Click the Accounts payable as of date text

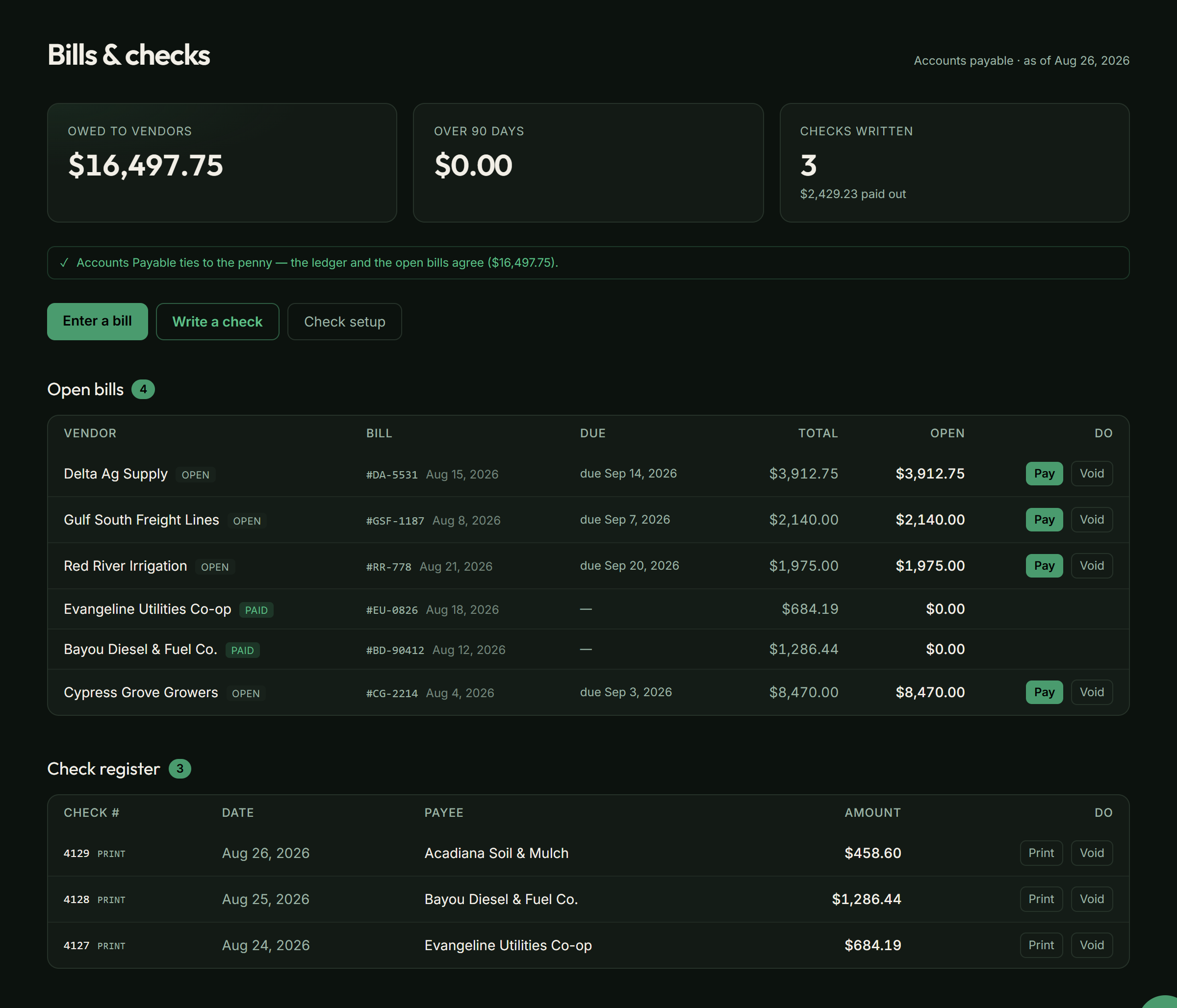coord(1022,61)
